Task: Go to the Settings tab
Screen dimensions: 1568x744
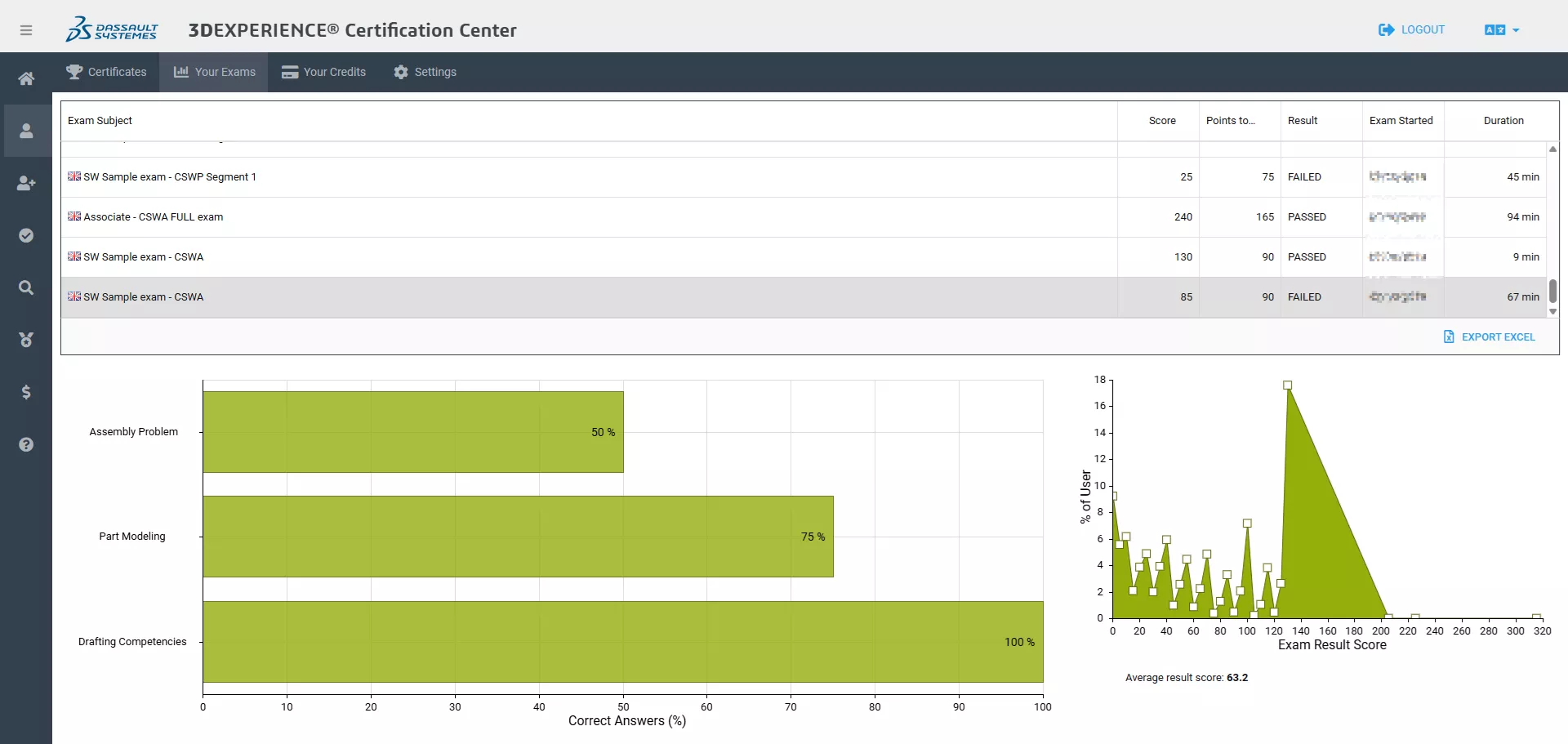Action: (x=425, y=72)
